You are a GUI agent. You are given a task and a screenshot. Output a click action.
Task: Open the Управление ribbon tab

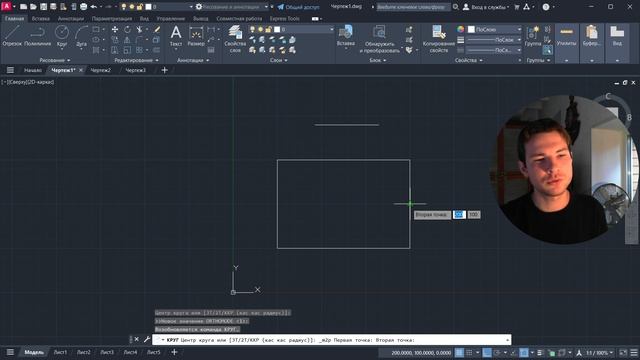pyautogui.click(x=171, y=18)
